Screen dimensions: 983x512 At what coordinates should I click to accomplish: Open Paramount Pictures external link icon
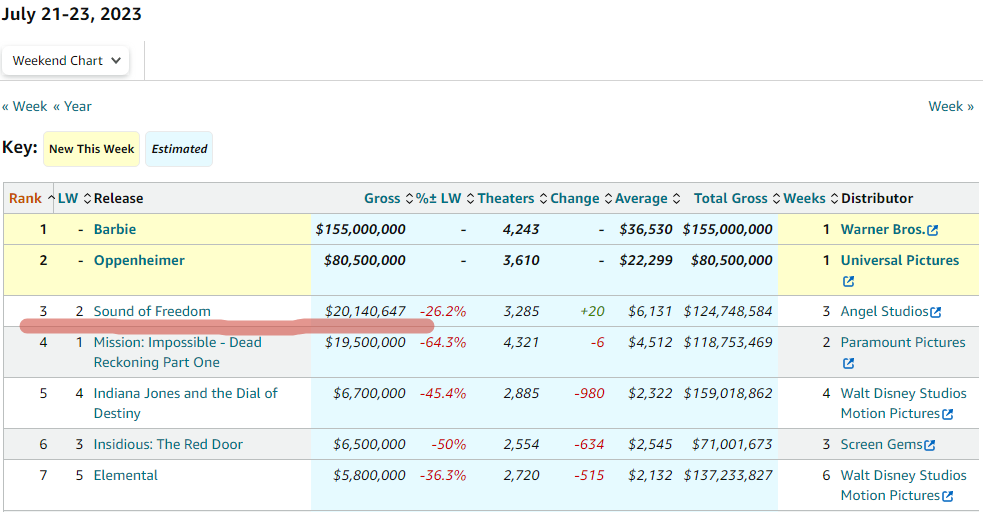tap(848, 363)
